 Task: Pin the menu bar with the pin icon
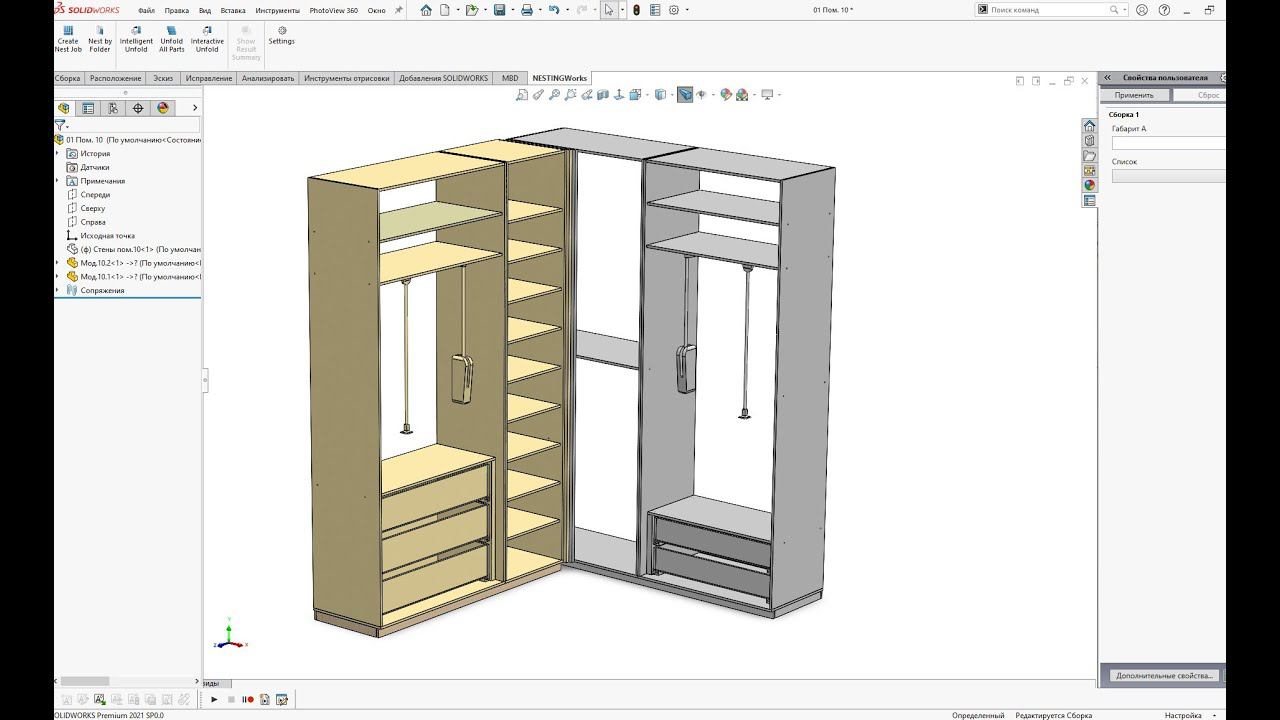point(399,10)
